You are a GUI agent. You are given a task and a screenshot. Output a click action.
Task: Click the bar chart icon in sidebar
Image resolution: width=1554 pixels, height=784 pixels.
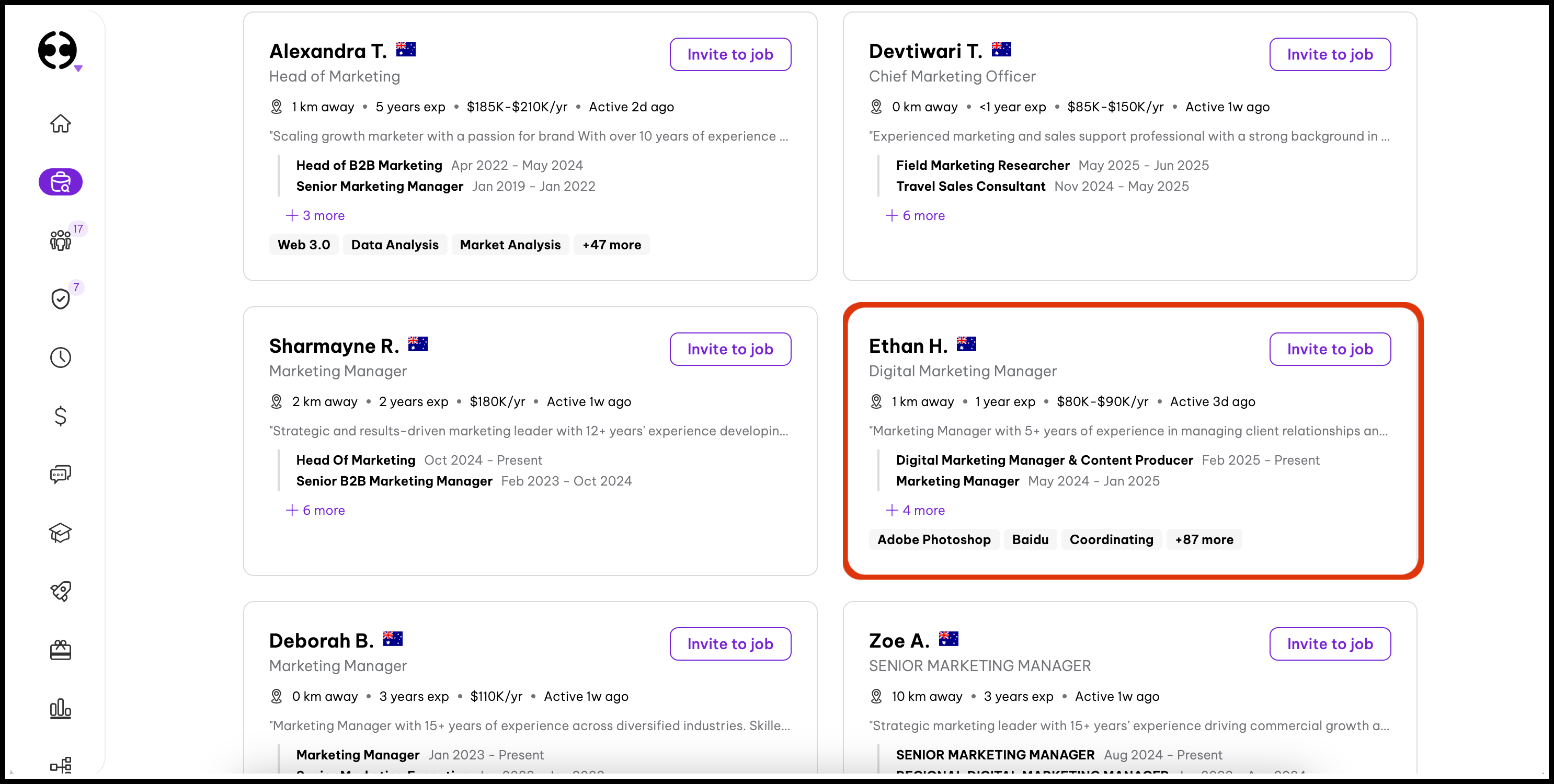coord(60,709)
